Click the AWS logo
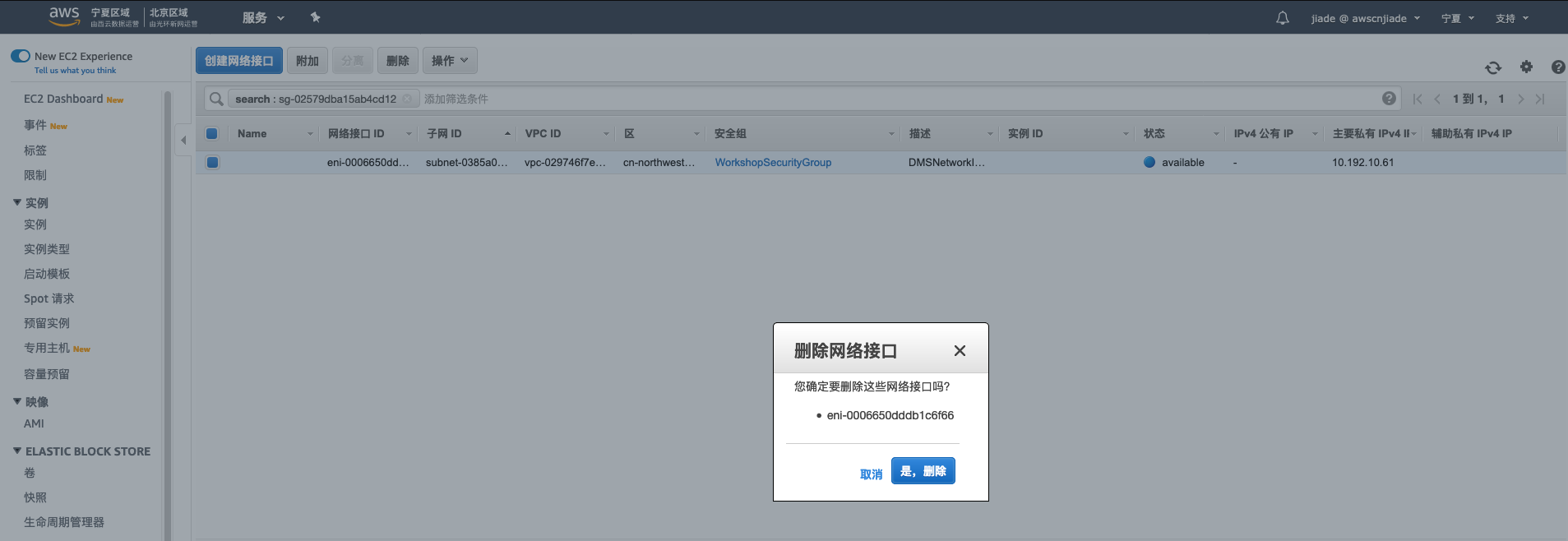Screen dimensions: 1568x541 [x=64, y=16]
